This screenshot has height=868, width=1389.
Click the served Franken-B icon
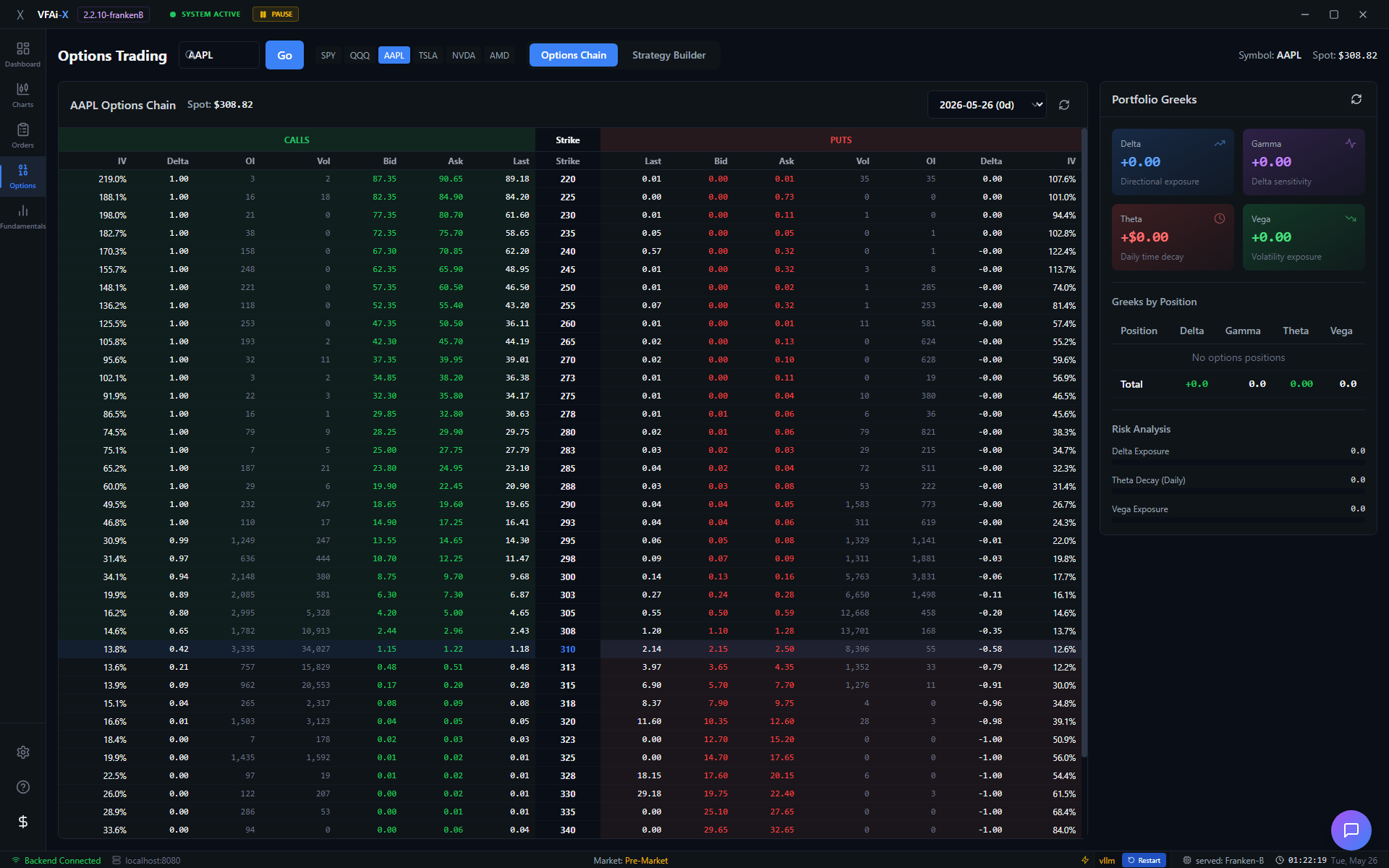[1186, 860]
